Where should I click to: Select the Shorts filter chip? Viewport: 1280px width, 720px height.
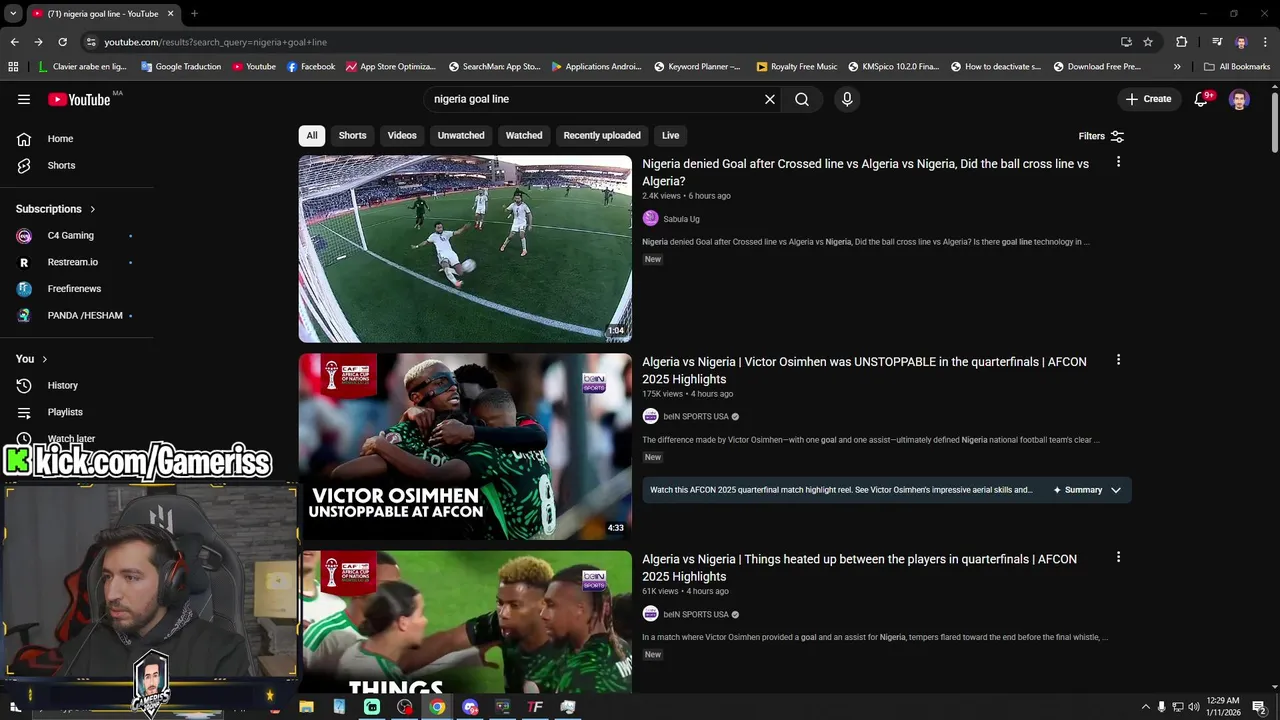click(352, 136)
